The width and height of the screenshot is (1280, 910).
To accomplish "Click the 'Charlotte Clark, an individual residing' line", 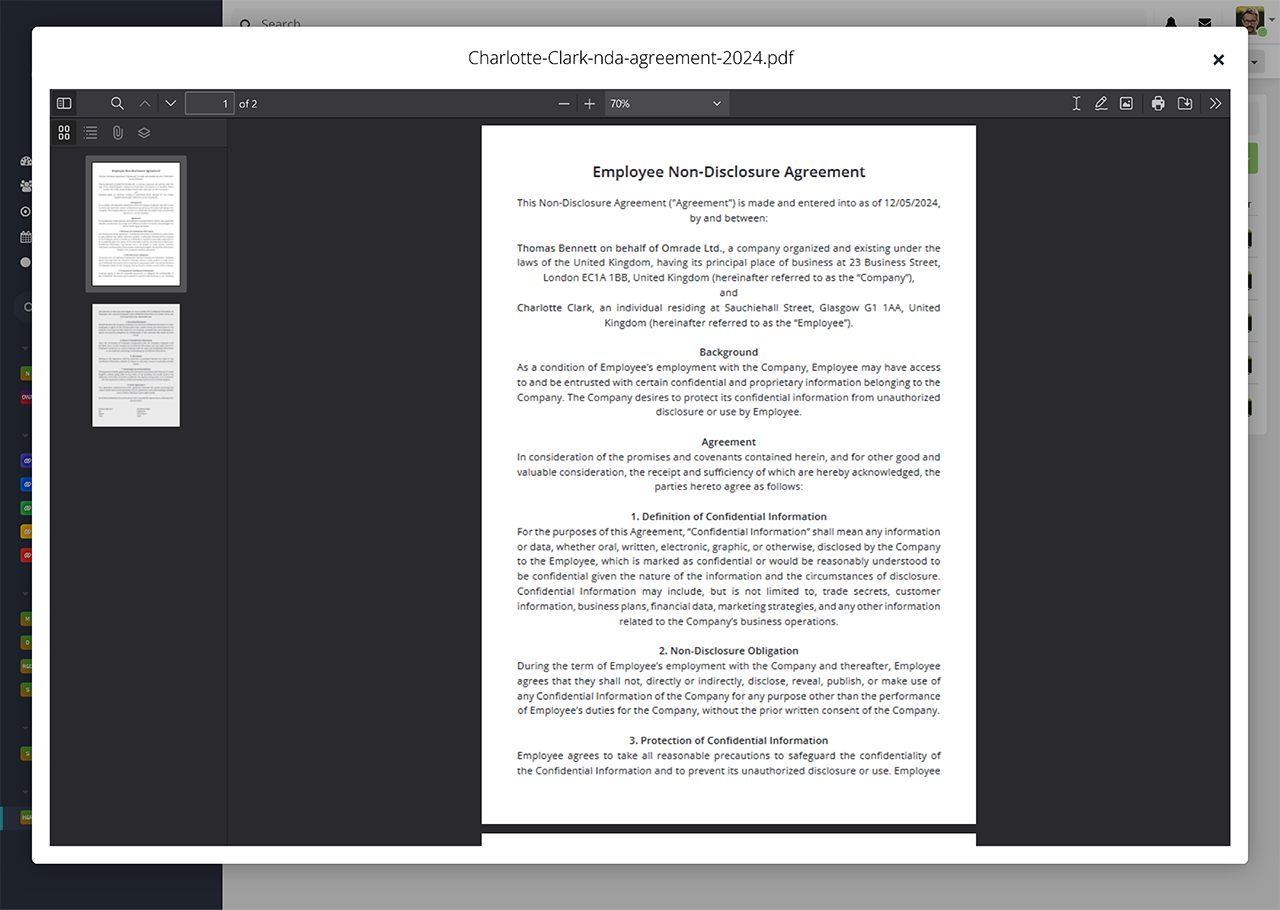I will click(729, 308).
